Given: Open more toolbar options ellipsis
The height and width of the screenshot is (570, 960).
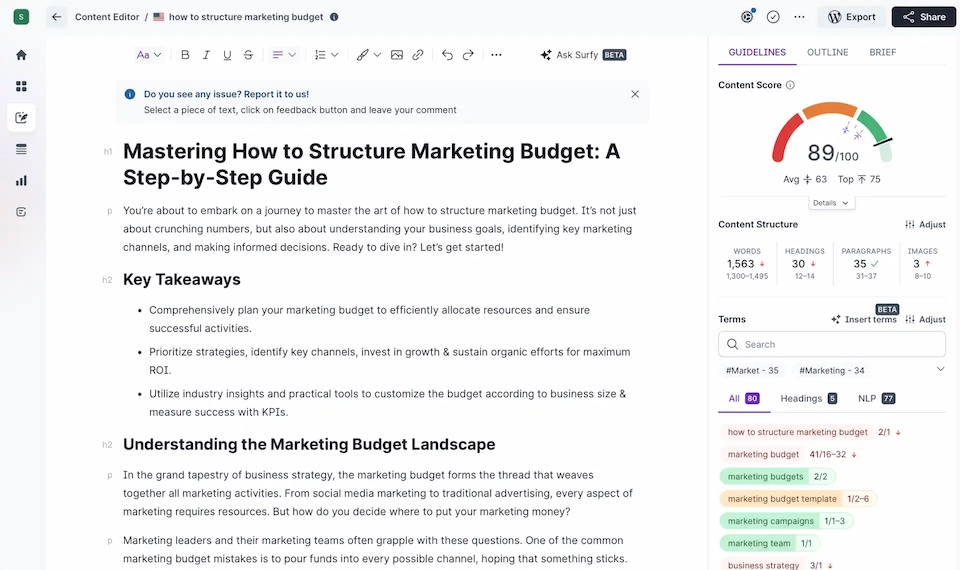Looking at the screenshot, I should [497, 55].
